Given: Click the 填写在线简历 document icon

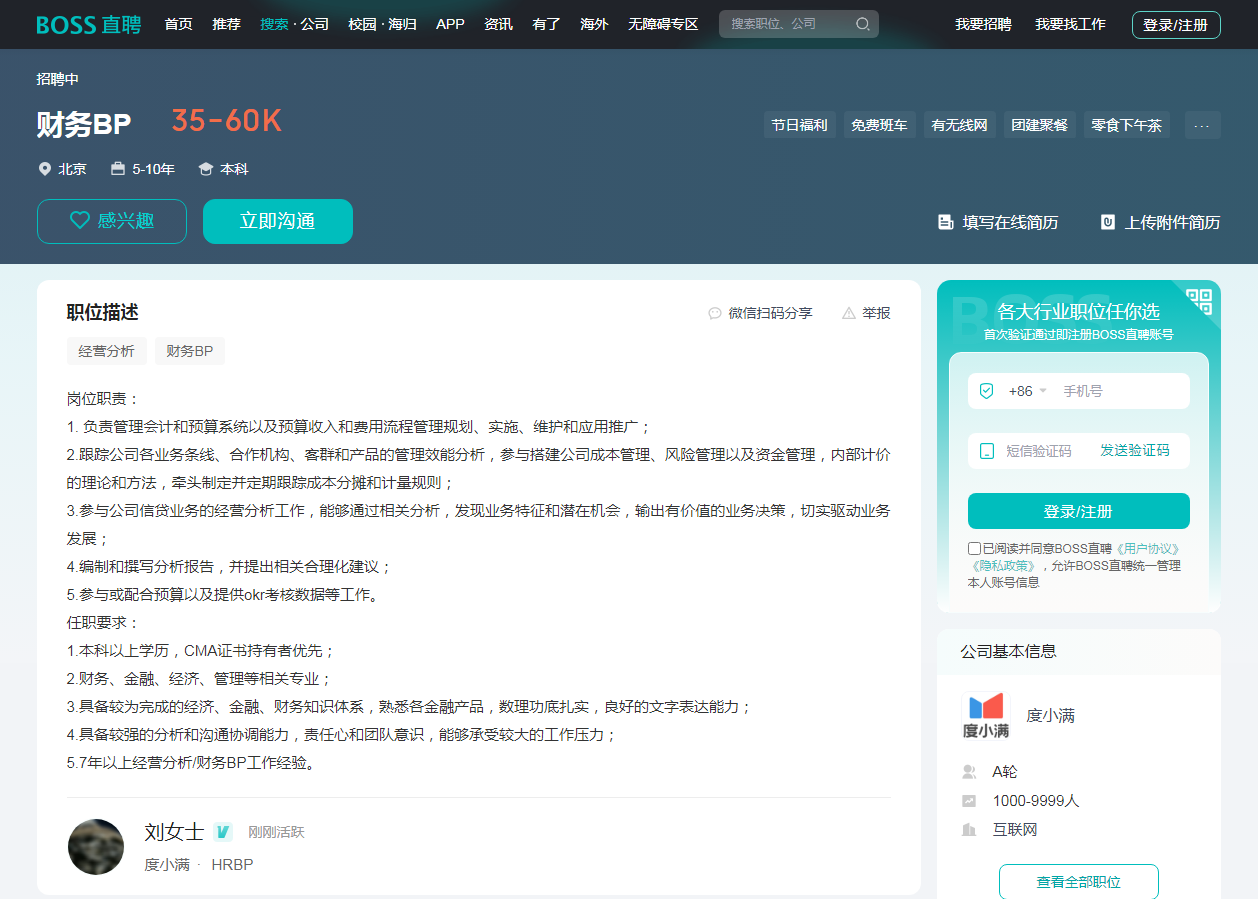Looking at the screenshot, I should pyautogui.click(x=945, y=222).
